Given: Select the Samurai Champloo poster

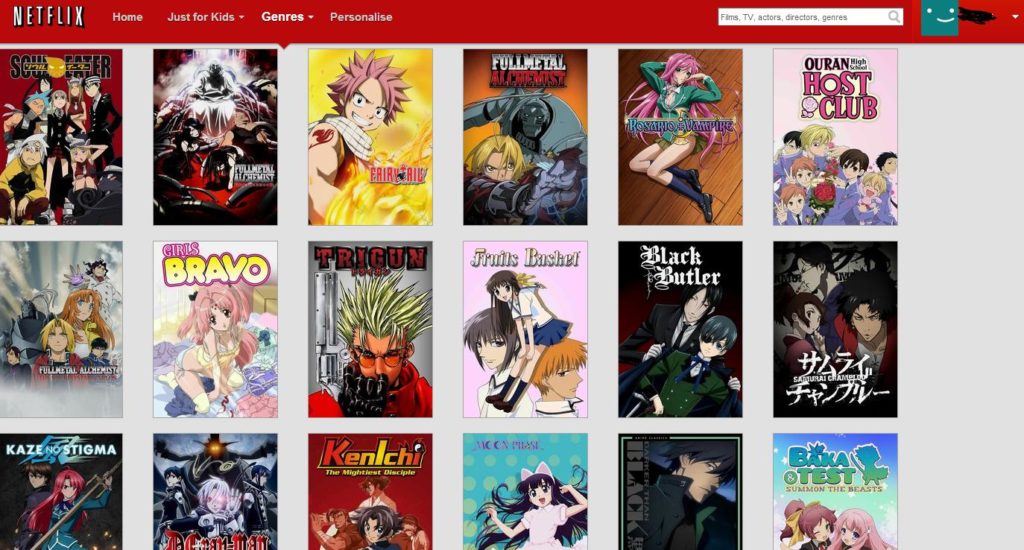Looking at the screenshot, I should [835, 329].
